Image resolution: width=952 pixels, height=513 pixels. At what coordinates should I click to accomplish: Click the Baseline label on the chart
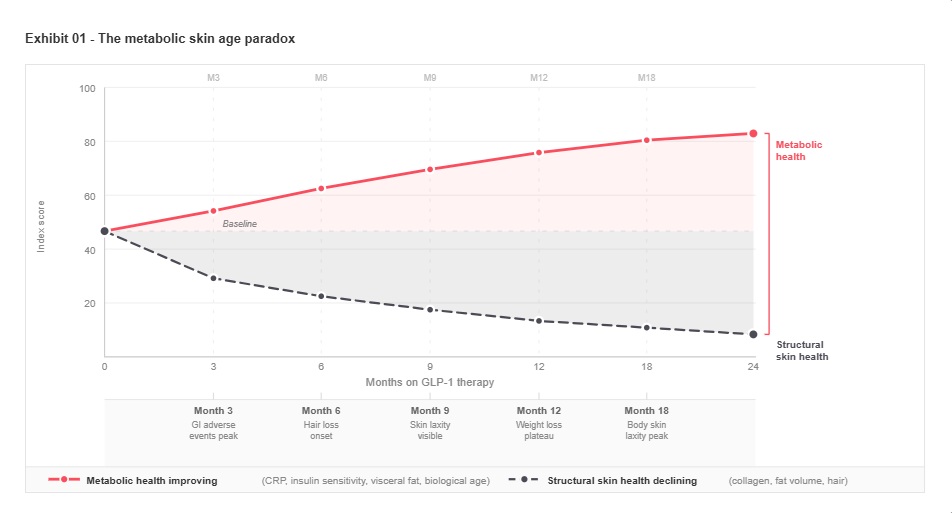pos(239,224)
